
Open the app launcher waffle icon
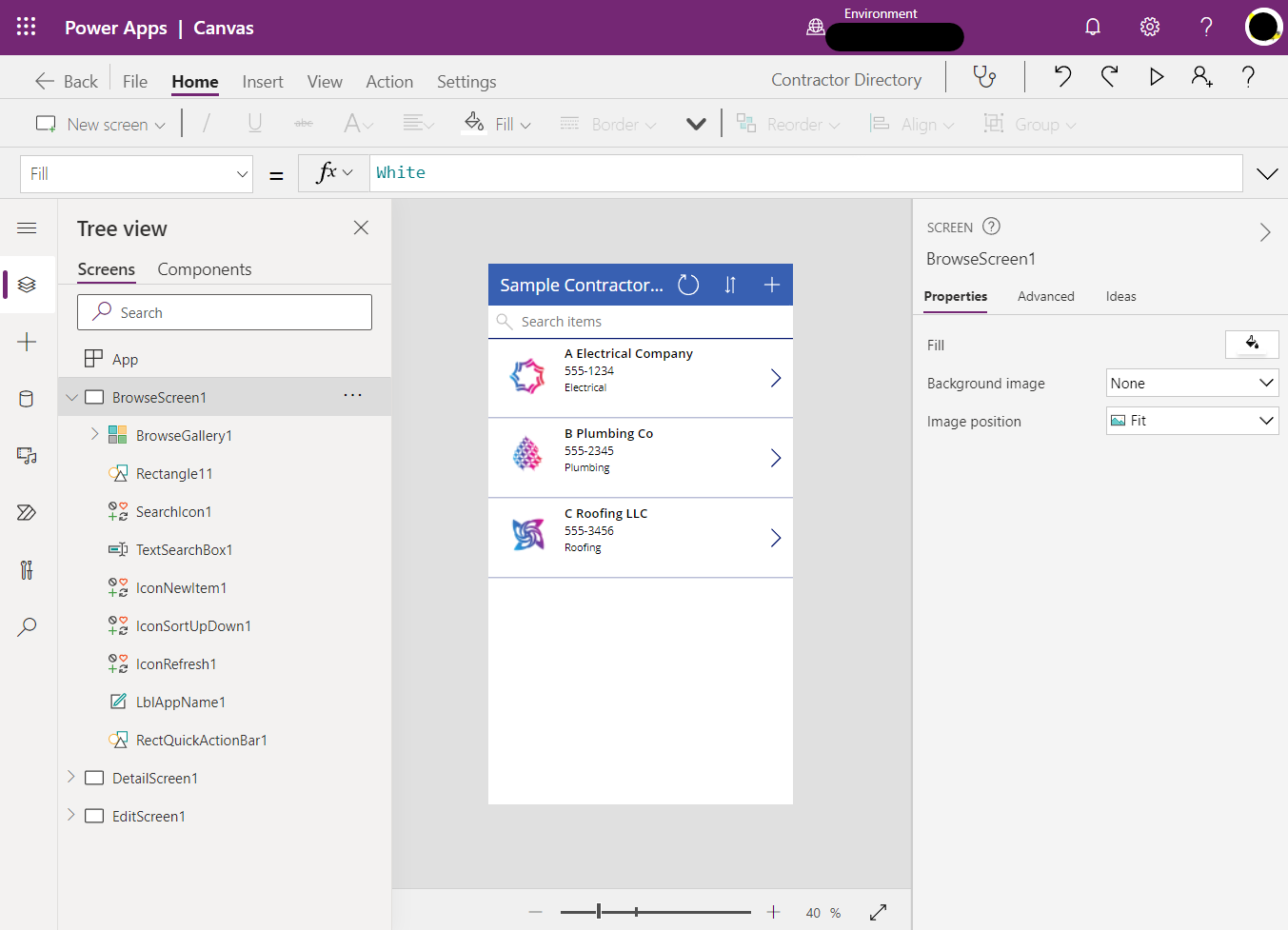(x=27, y=27)
